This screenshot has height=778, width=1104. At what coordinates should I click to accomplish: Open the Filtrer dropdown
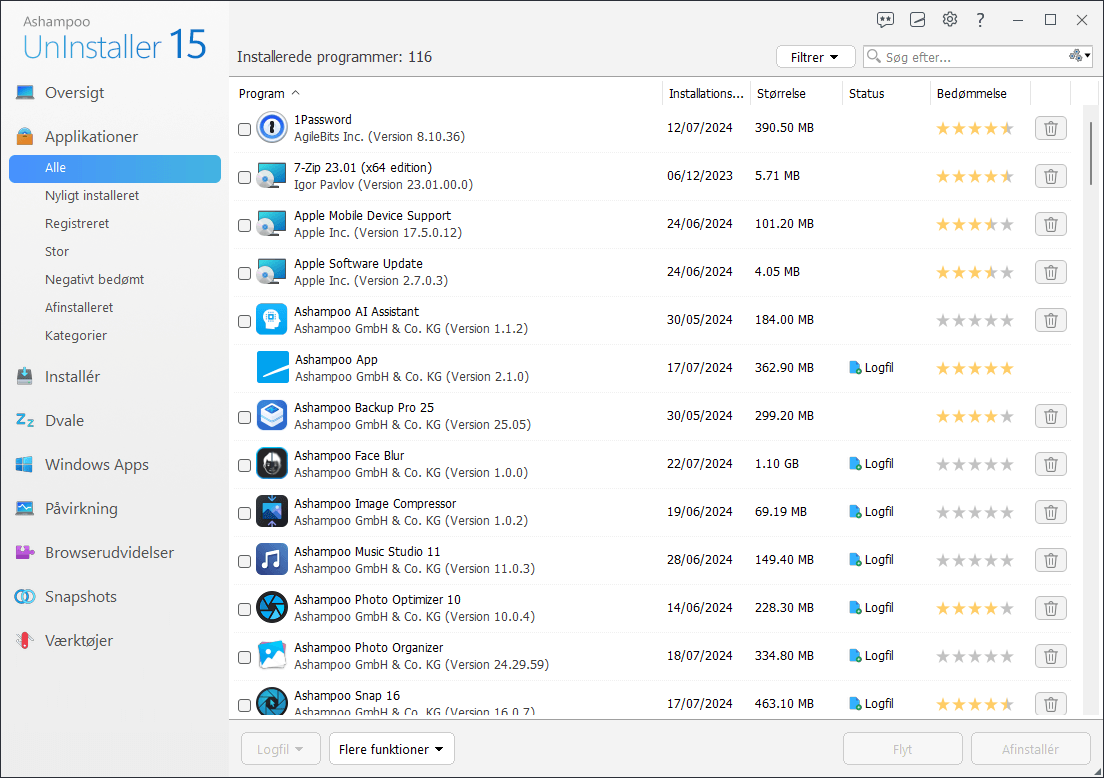tap(815, 57)
